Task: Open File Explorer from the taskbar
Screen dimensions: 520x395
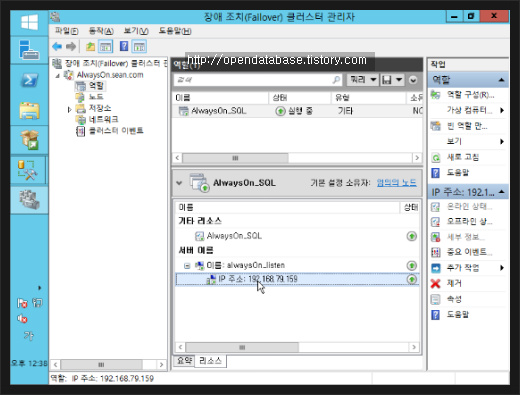Action: (29, 110)
